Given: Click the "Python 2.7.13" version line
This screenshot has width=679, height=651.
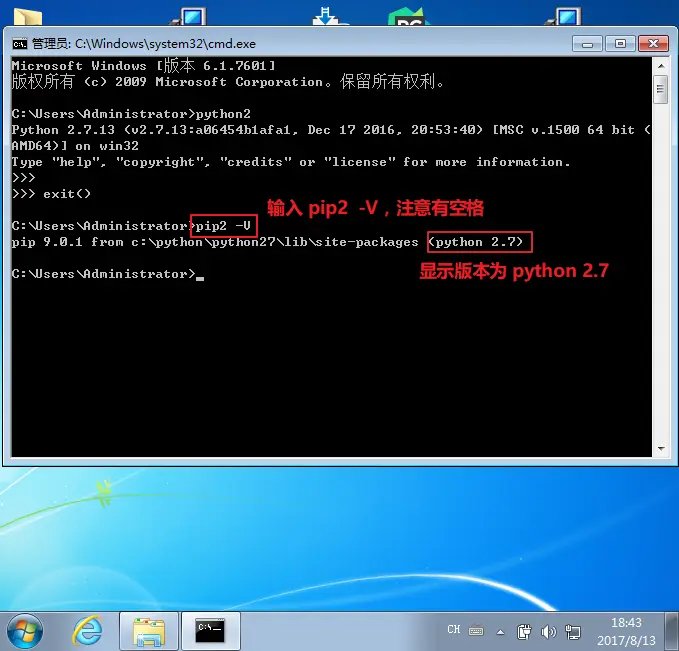Looking at the screenshot, I should (331, 130).
